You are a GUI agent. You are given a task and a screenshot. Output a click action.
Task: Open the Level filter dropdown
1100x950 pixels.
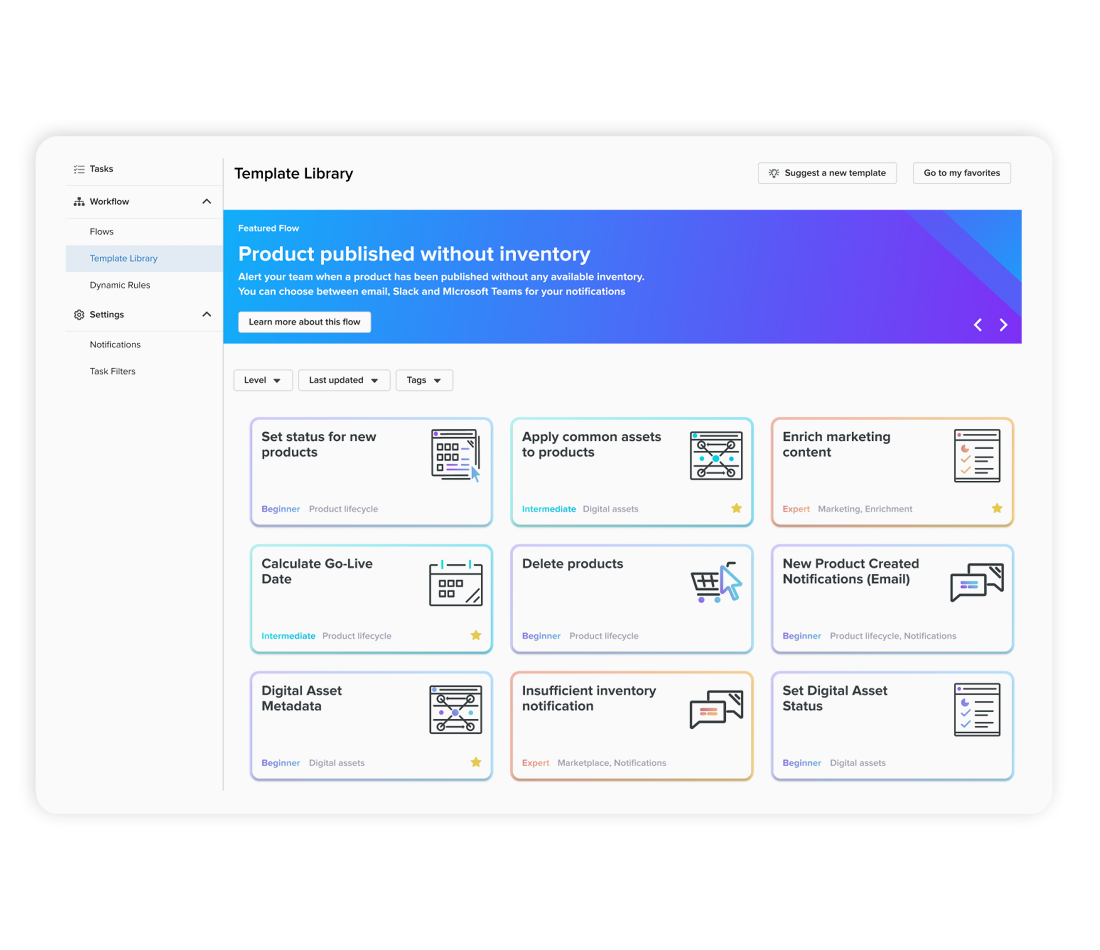point(263,380)
